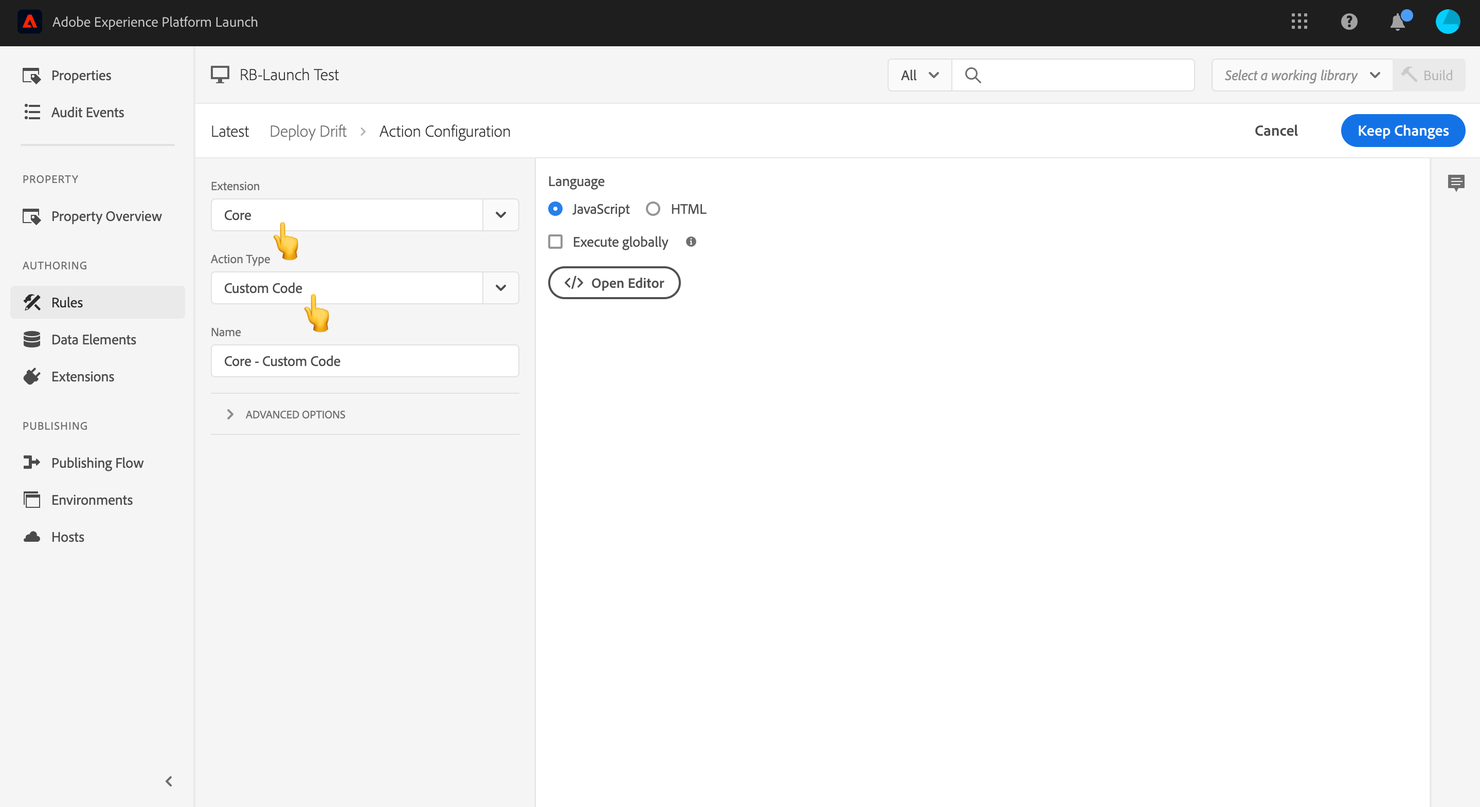1480x807 pixels.
Task: Open Publishing Flow in the sidebar
Action: (x=98, y=462)
